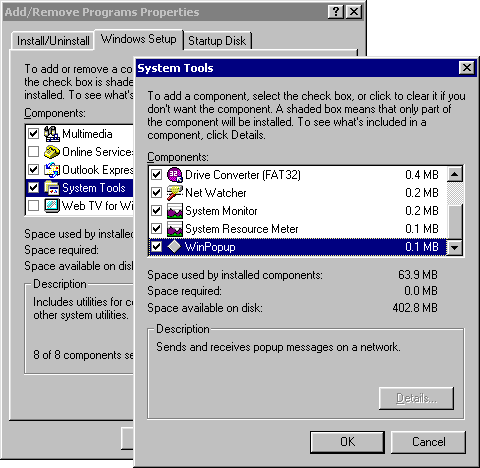The width and height of the screenshot is (480, 468).
Task: Select Multimedia text in the background list
Action: click(x=87, y=134)
